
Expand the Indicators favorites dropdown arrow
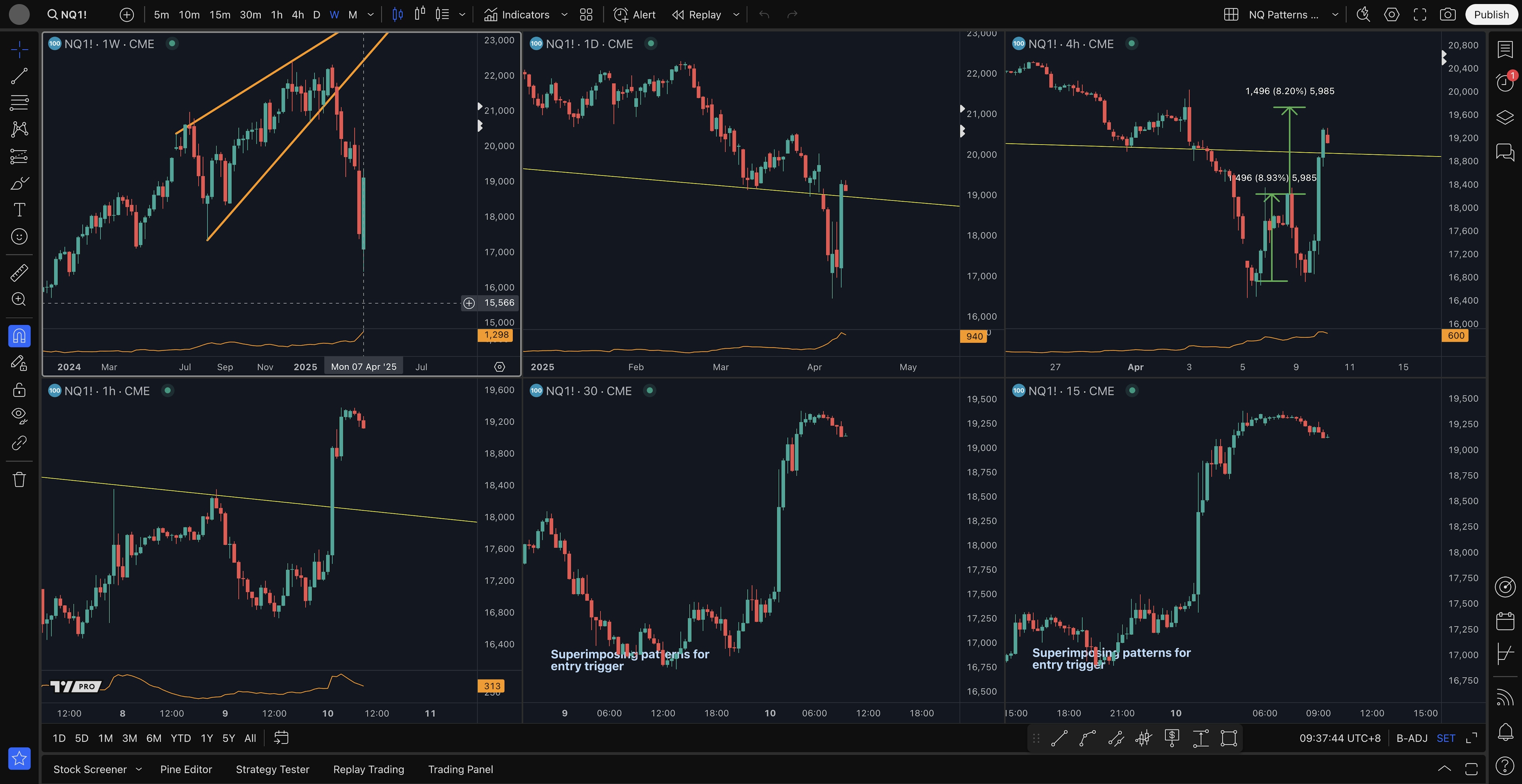click(x=564, y=15)
